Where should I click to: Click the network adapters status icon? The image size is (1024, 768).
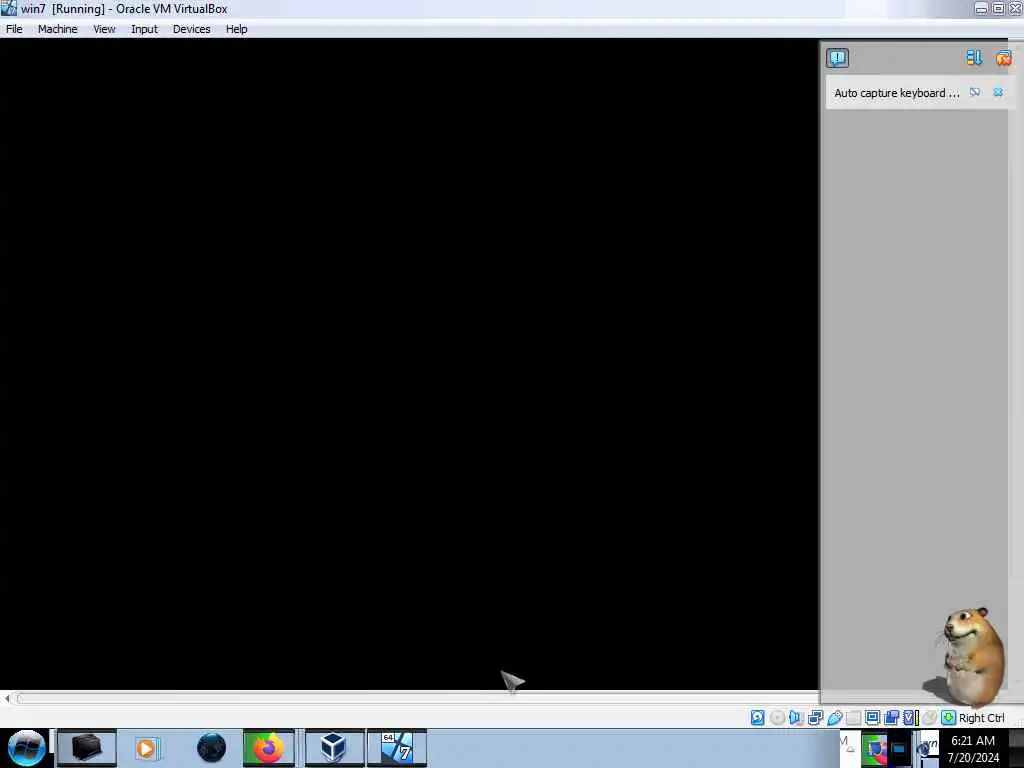point(815,718)
